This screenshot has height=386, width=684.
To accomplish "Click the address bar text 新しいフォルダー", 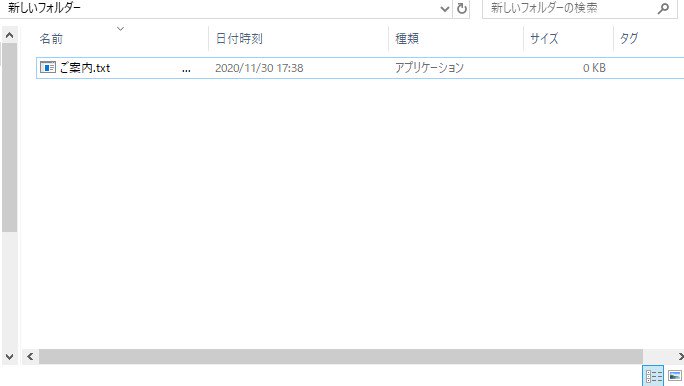I will coord(44,8).
